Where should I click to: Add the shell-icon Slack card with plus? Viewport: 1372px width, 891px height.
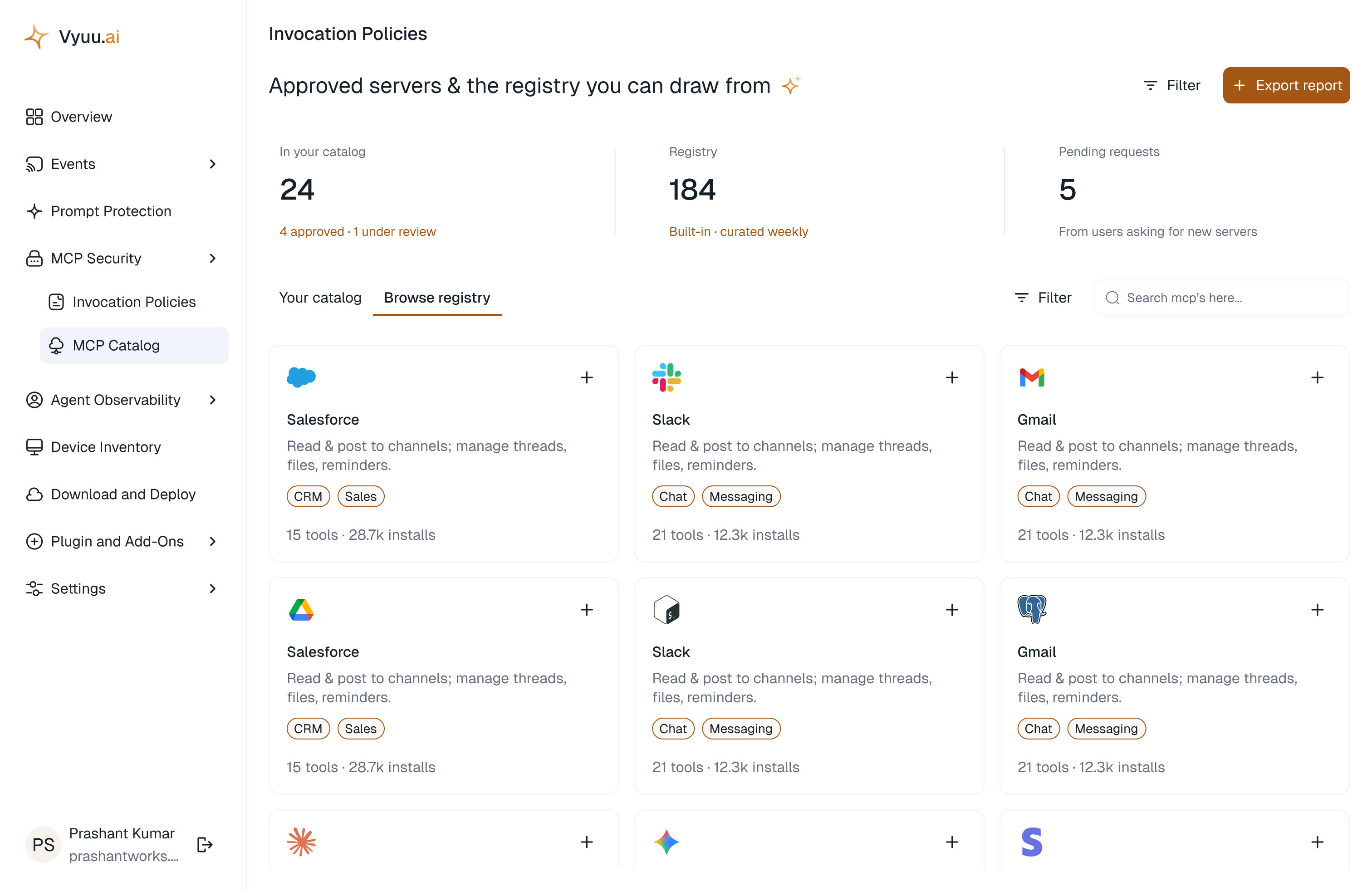(x=952, y=610)
